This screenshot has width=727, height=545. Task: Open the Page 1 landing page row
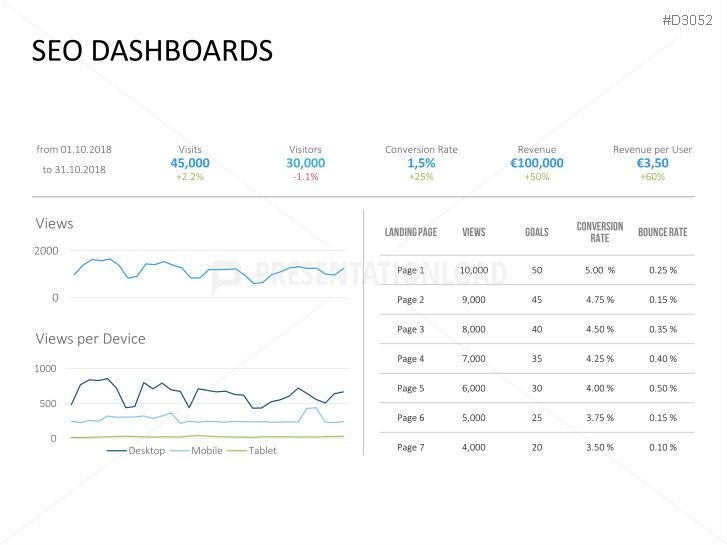coord(411,270)
